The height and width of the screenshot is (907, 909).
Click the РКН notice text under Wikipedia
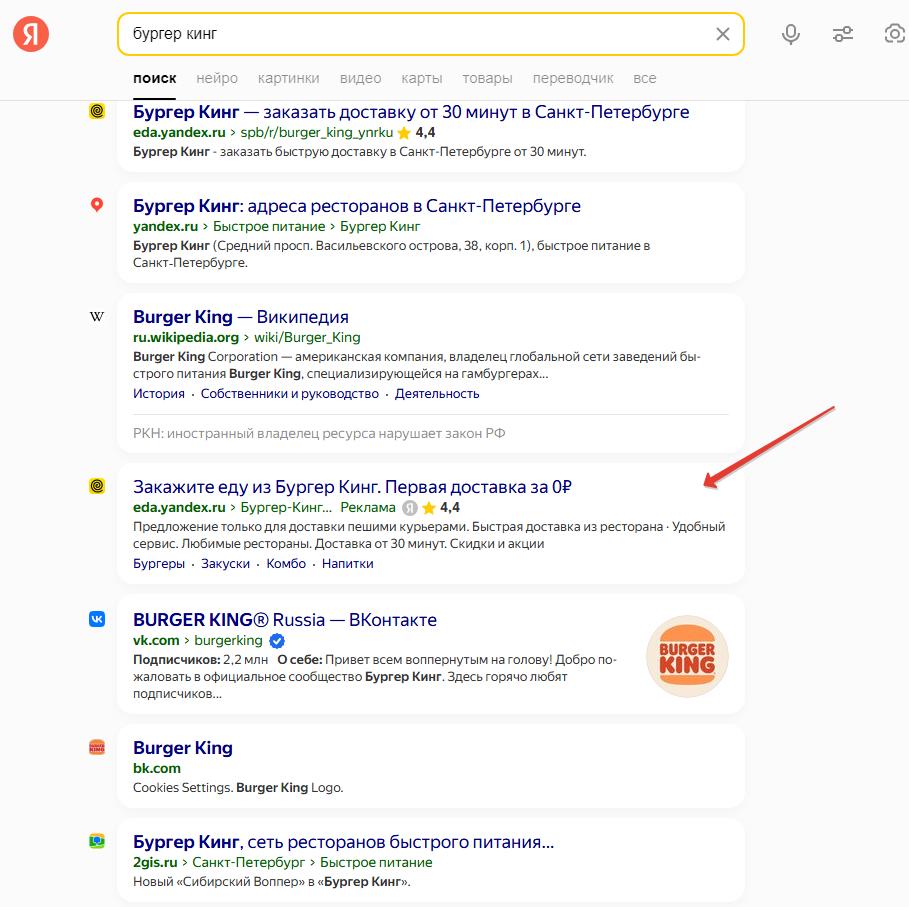point(319,434)
